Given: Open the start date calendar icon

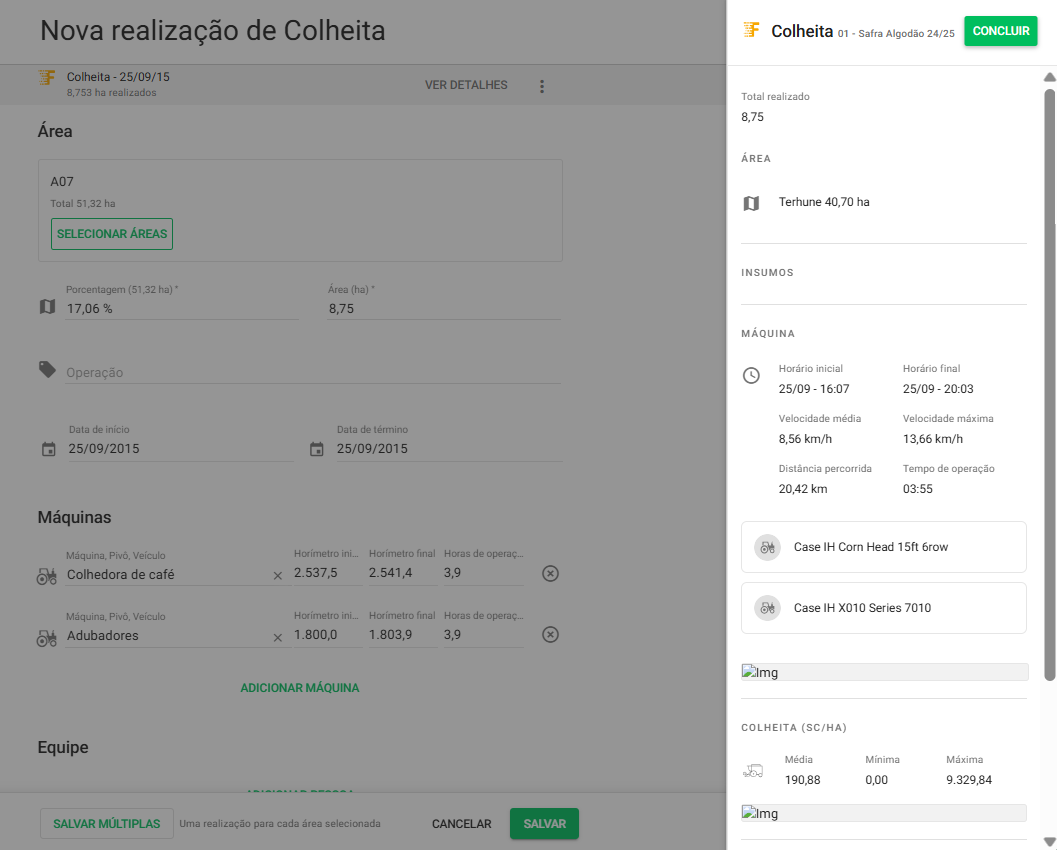Looking at the screenshot, I should [x=49, y=449].
